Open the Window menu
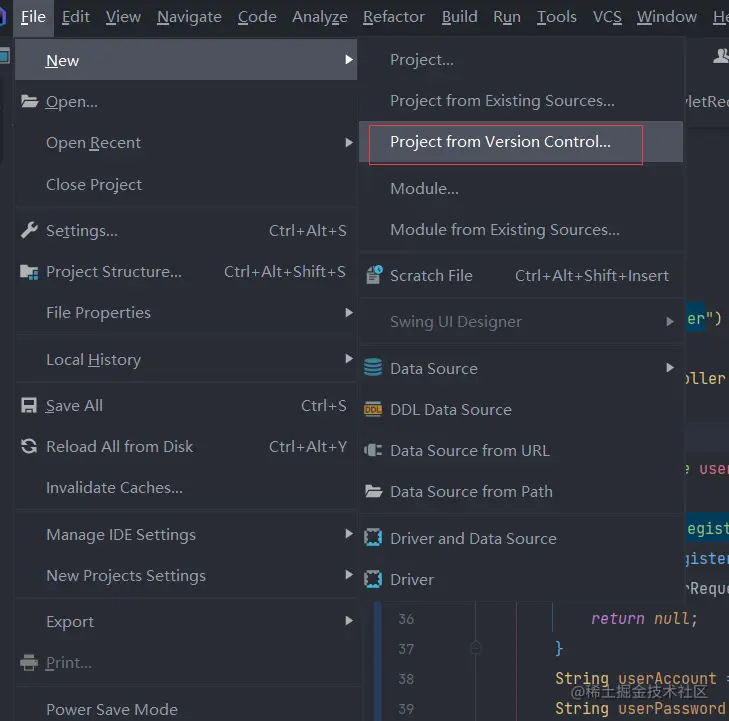The height and width of the screenshot is (721, 729). pos(667,17)
